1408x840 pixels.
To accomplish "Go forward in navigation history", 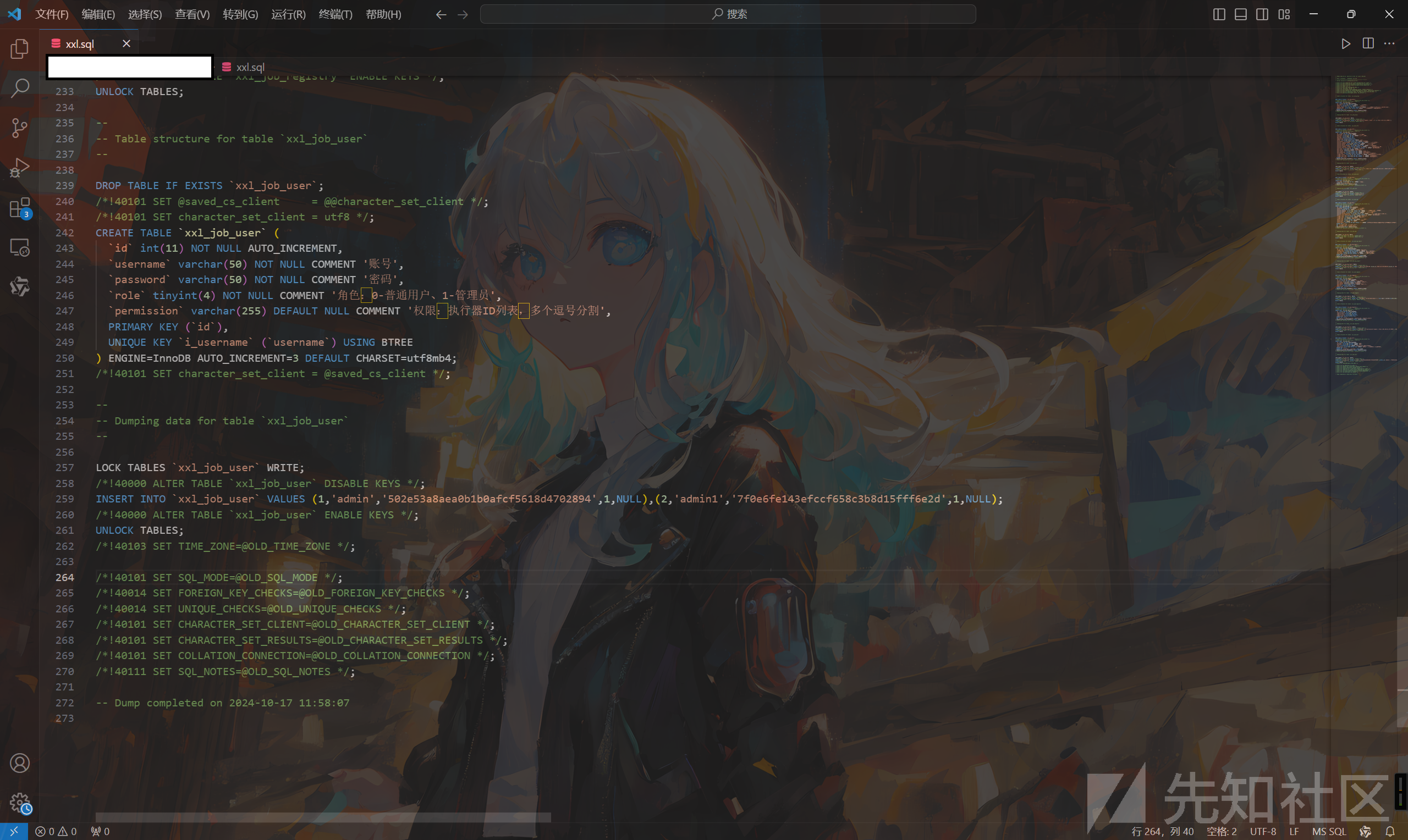I will pos(463,14).
